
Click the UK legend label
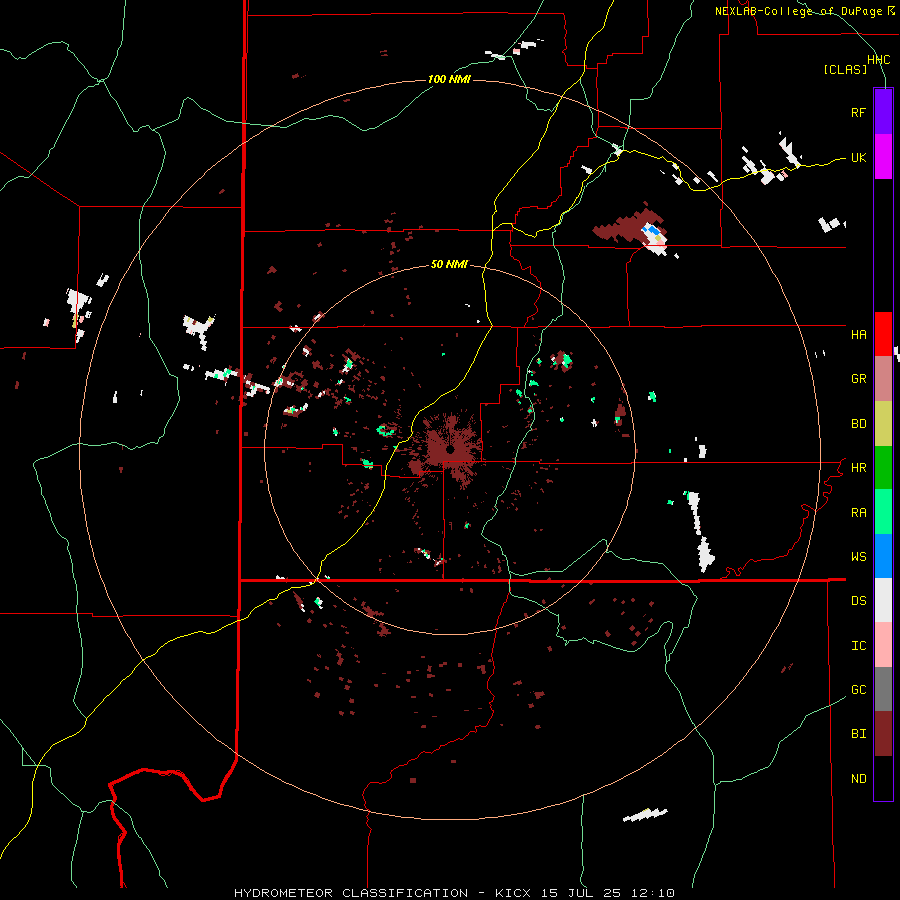(858, 157)
